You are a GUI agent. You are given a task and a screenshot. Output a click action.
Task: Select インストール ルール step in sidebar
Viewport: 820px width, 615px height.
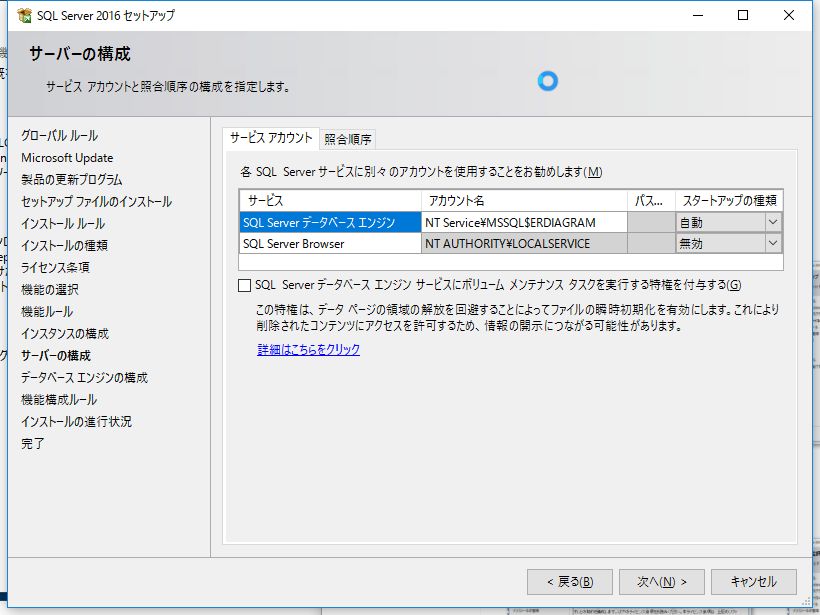(x=63, y=223)
